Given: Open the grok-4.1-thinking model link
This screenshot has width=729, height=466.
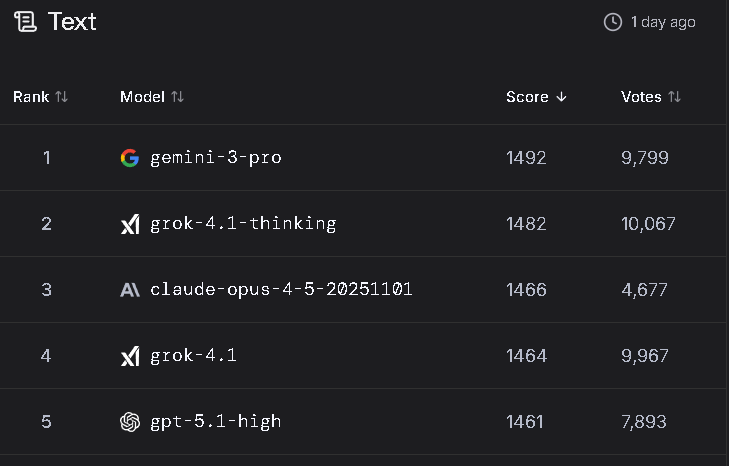Looking at the screenshot, I should click(x=243, y=224).
